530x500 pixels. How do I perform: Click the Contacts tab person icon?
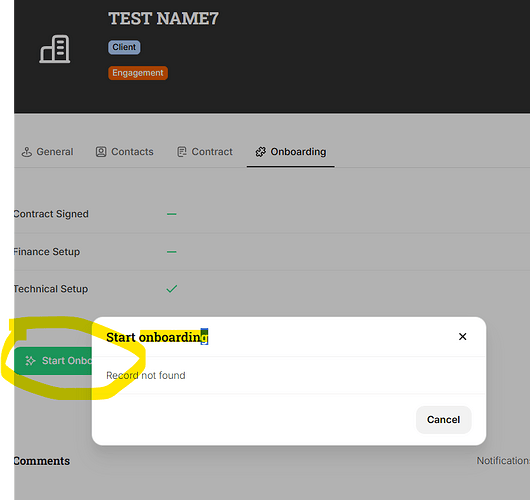click(x=101, y=152)
